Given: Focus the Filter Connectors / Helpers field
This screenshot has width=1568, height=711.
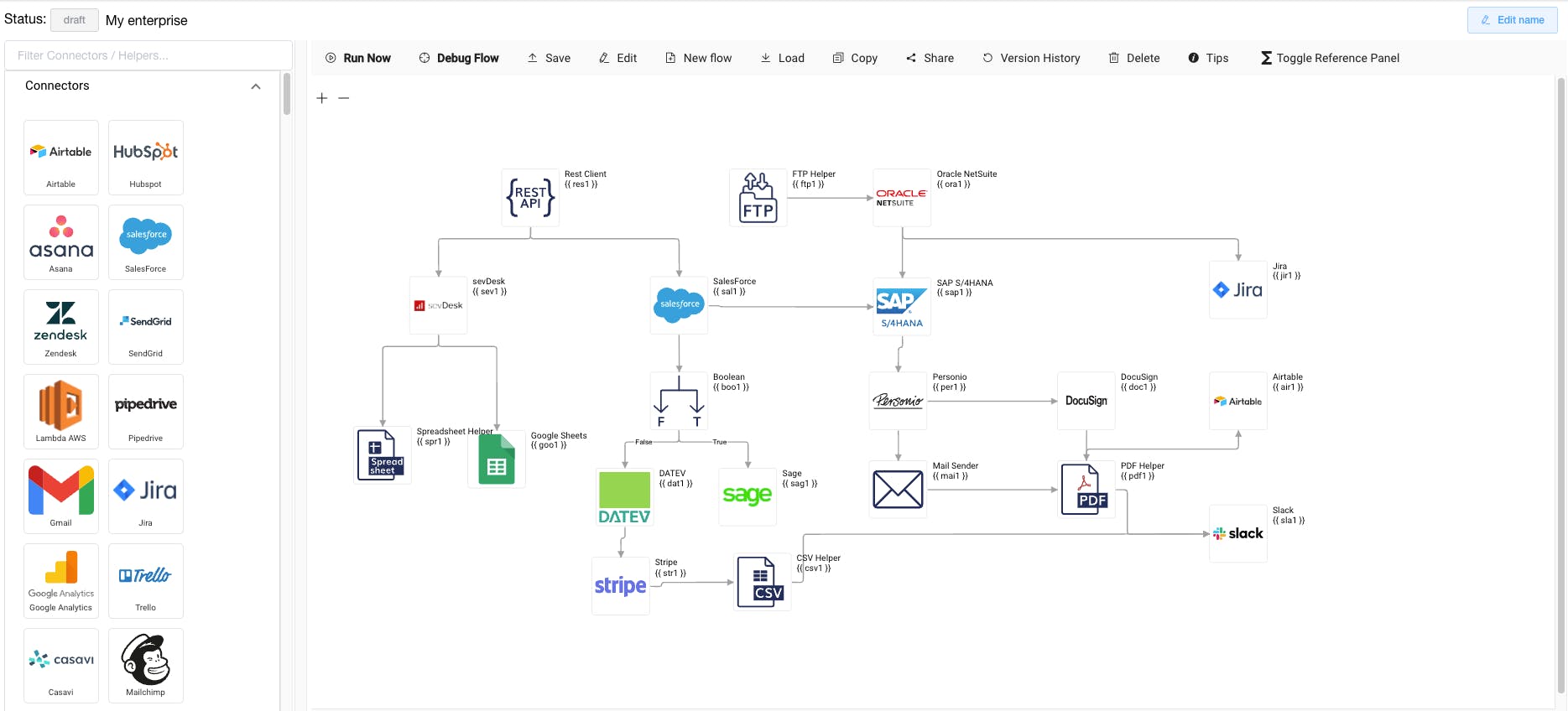Looking at the screenshot, I should point(148,55).
